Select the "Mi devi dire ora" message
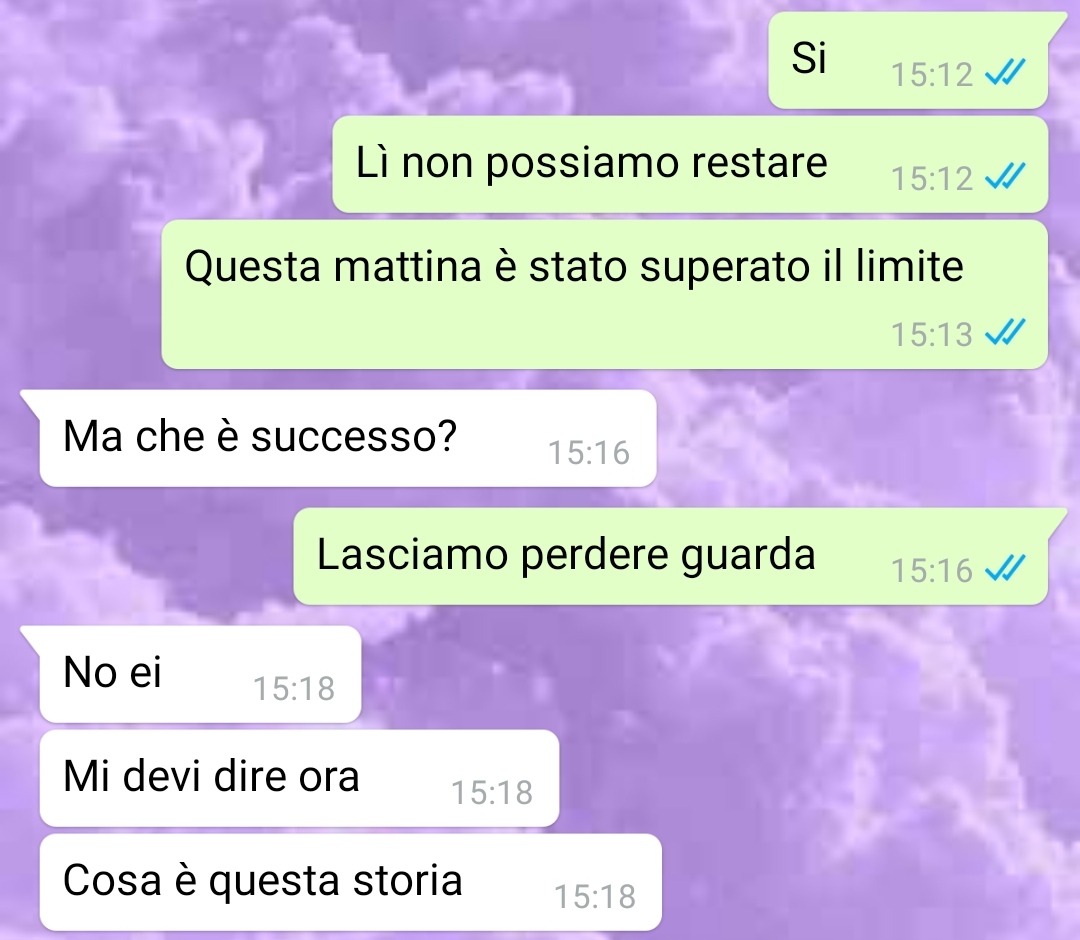 pos(299,778)
